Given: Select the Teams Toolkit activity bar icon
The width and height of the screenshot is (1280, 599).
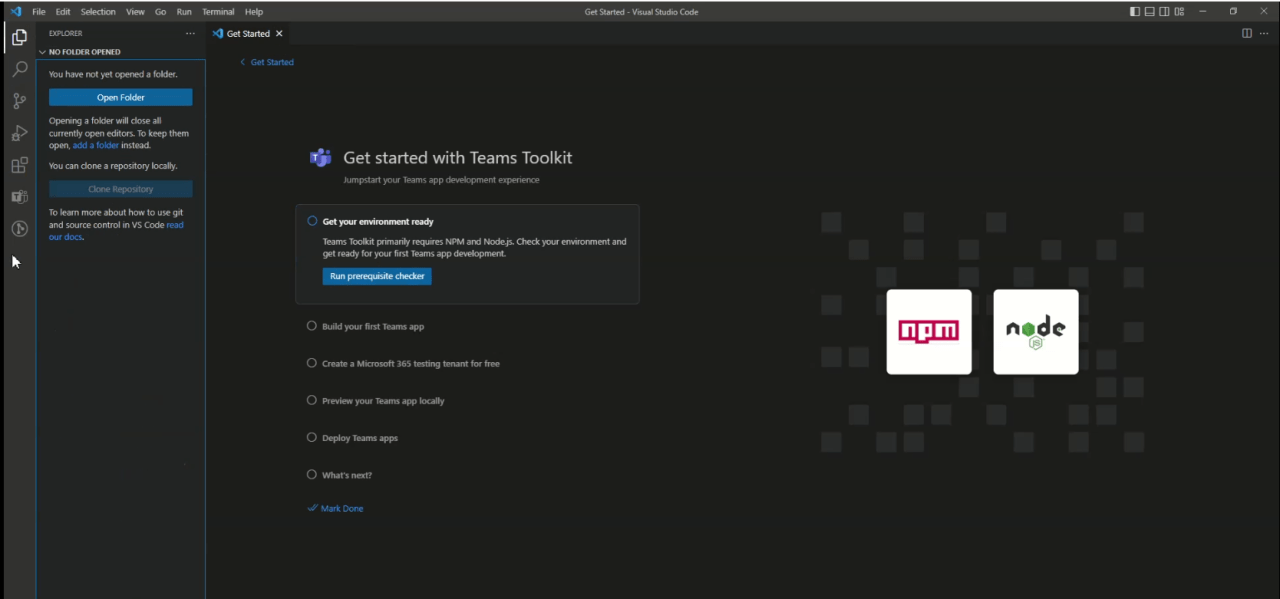Looking at the screenshot, I should pyautogui.click(x=18, y=196).
